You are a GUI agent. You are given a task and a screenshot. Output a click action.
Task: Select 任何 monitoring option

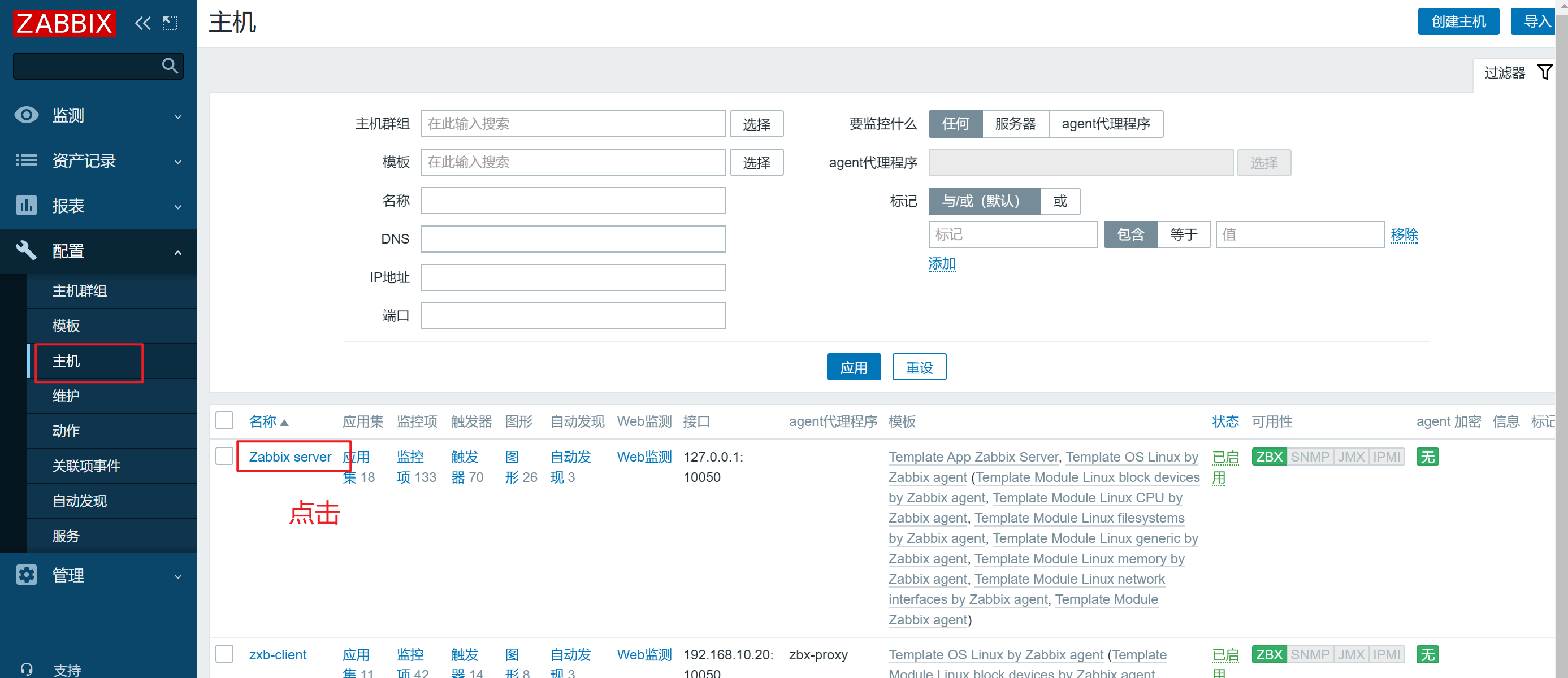tap(955, 124)
